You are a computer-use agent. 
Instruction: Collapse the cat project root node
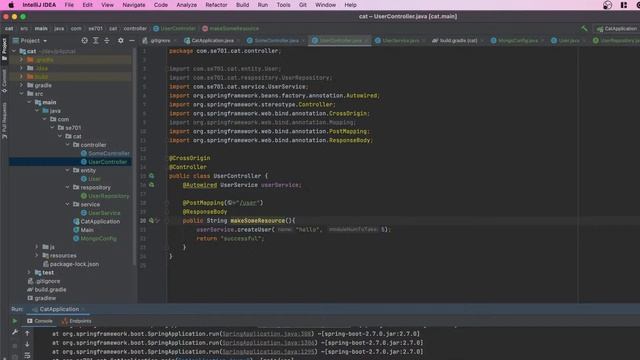pos(14,51)
